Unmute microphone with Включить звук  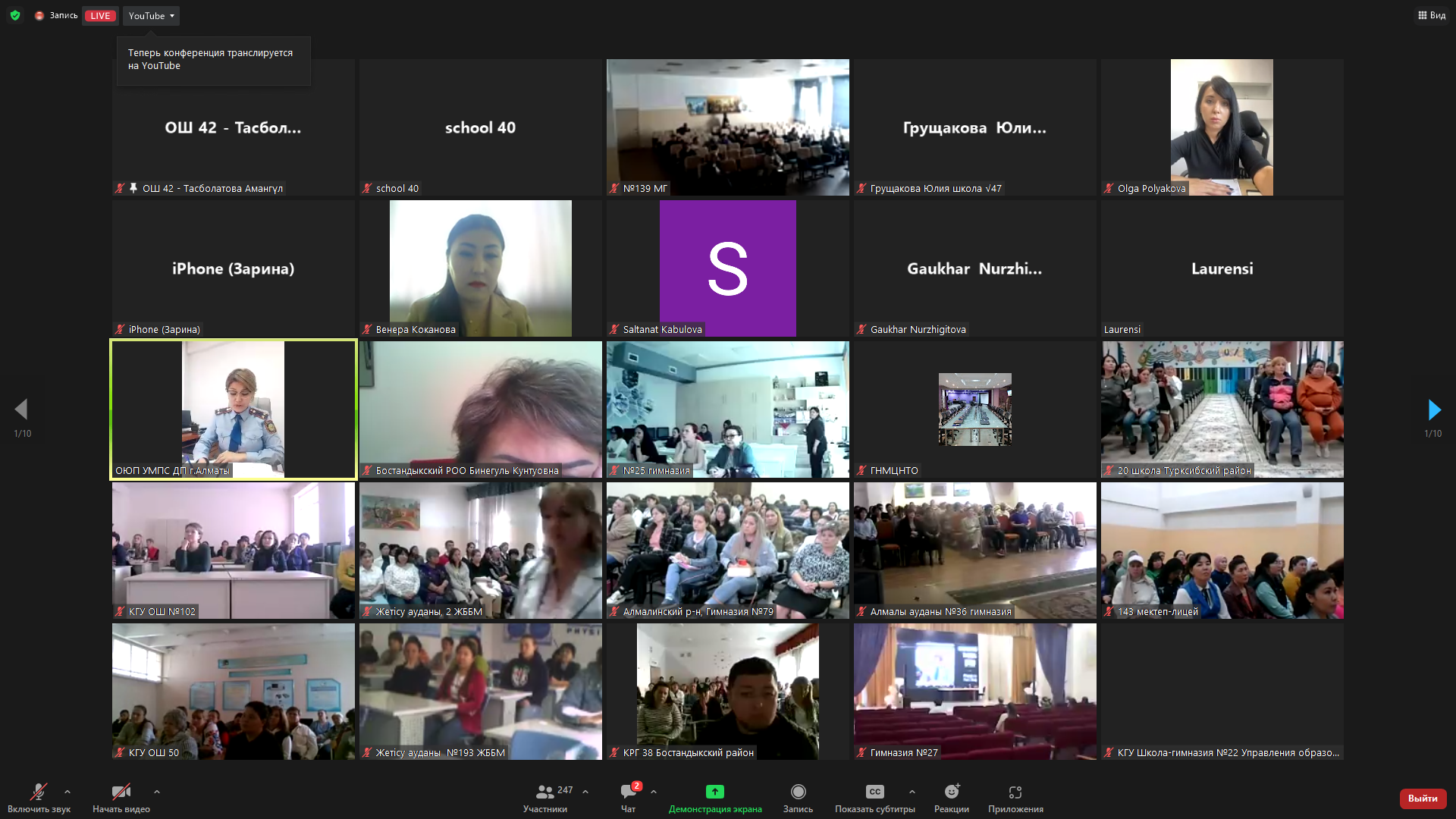(x=38, y=792)
